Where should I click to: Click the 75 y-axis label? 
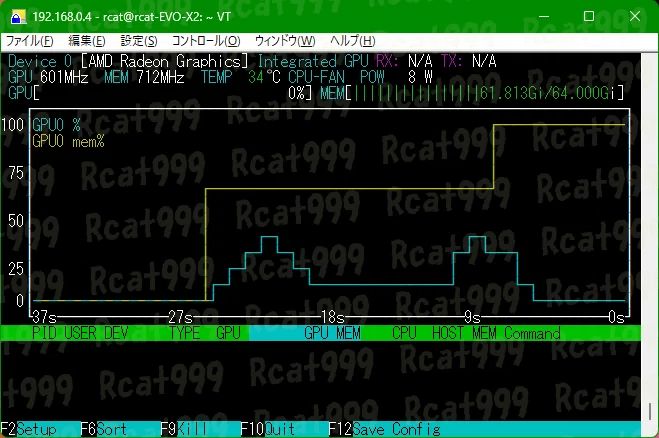pyautogui.click(x=16, y=173)
